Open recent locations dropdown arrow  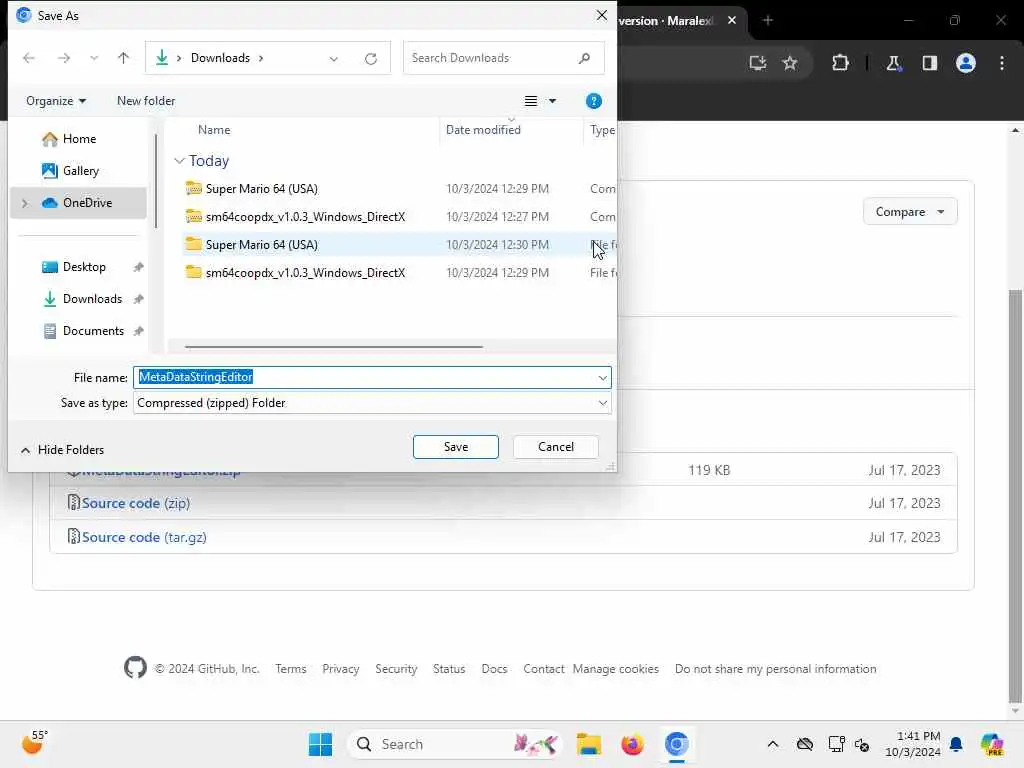point(94,58)
